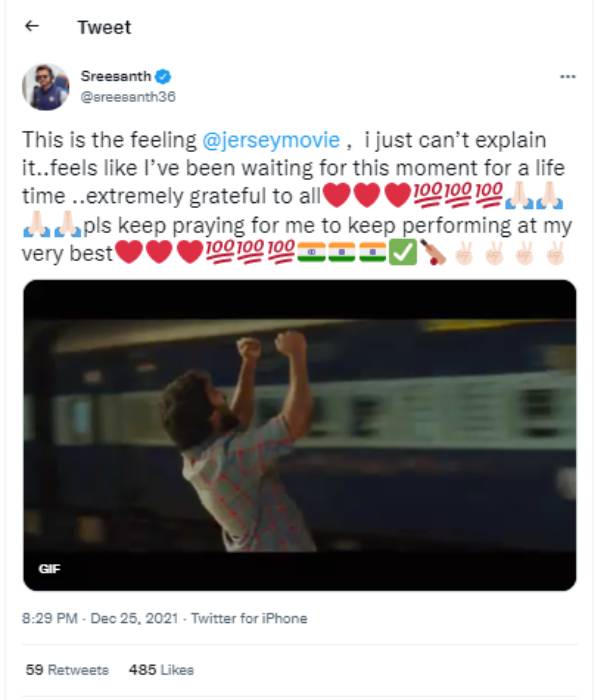Click the back arrow beside Tweet
The width and height of the screenshot is (600, 700).
pyautogui.click(x=32, y=27)
